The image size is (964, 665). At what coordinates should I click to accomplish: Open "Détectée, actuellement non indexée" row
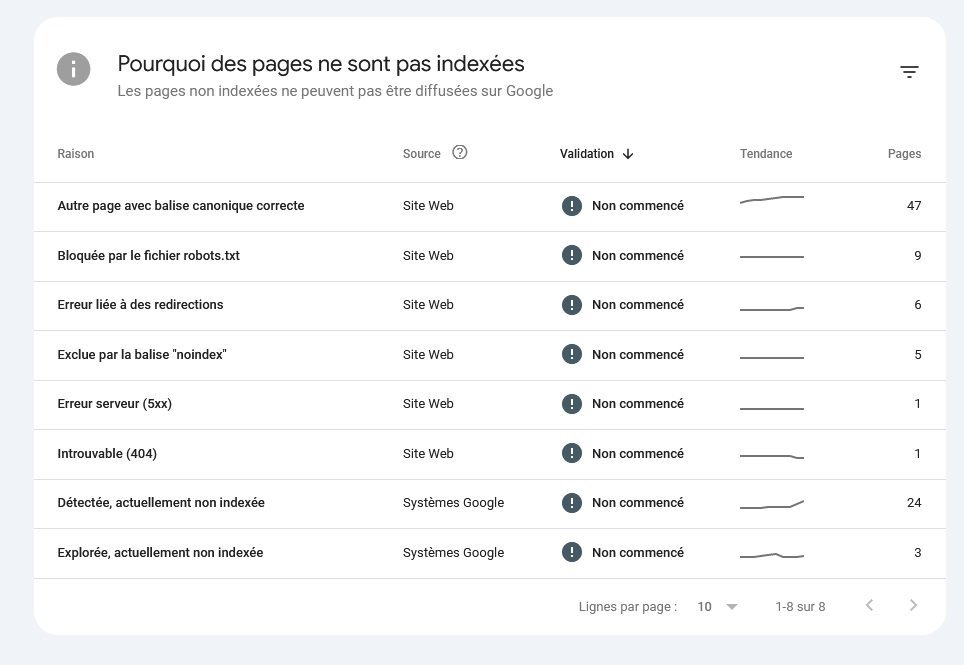tap(161, 503)
